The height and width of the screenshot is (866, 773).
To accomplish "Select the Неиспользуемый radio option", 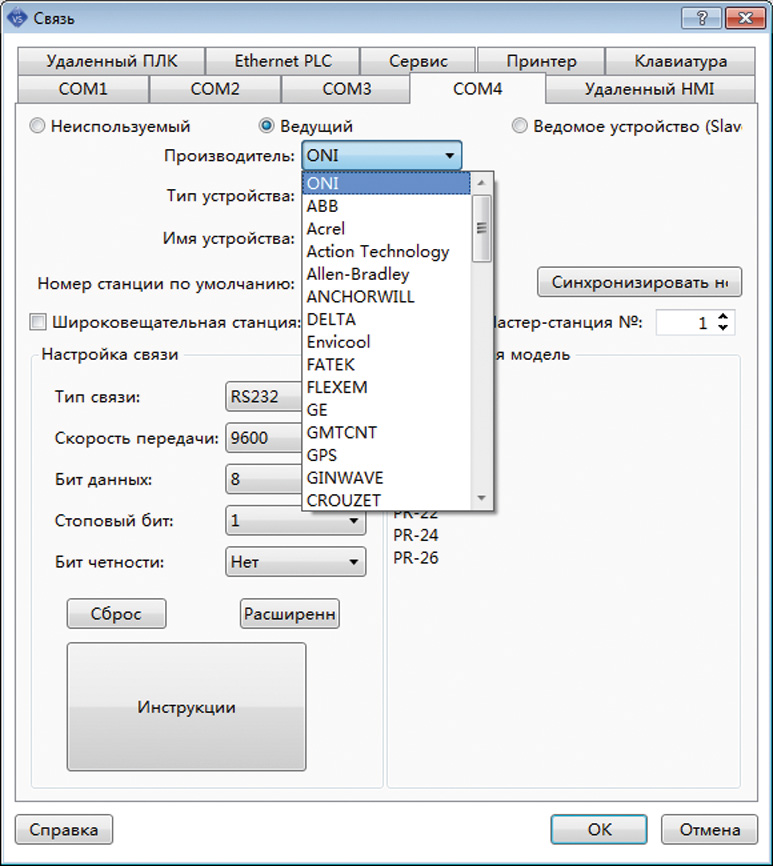I will pyautogui.click(x=37, y=127).
